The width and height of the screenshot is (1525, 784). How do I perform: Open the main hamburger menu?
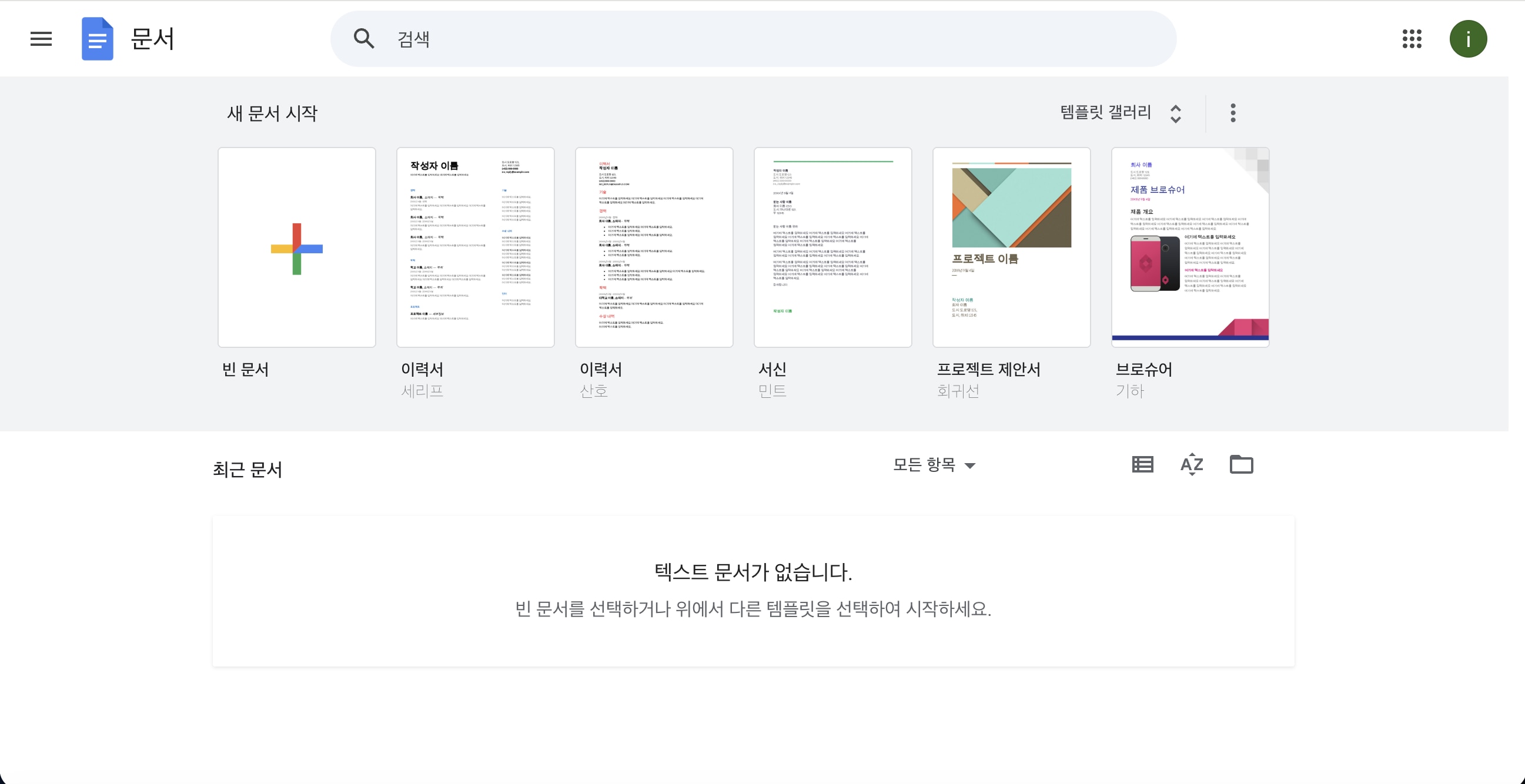(x=41, y=39)
